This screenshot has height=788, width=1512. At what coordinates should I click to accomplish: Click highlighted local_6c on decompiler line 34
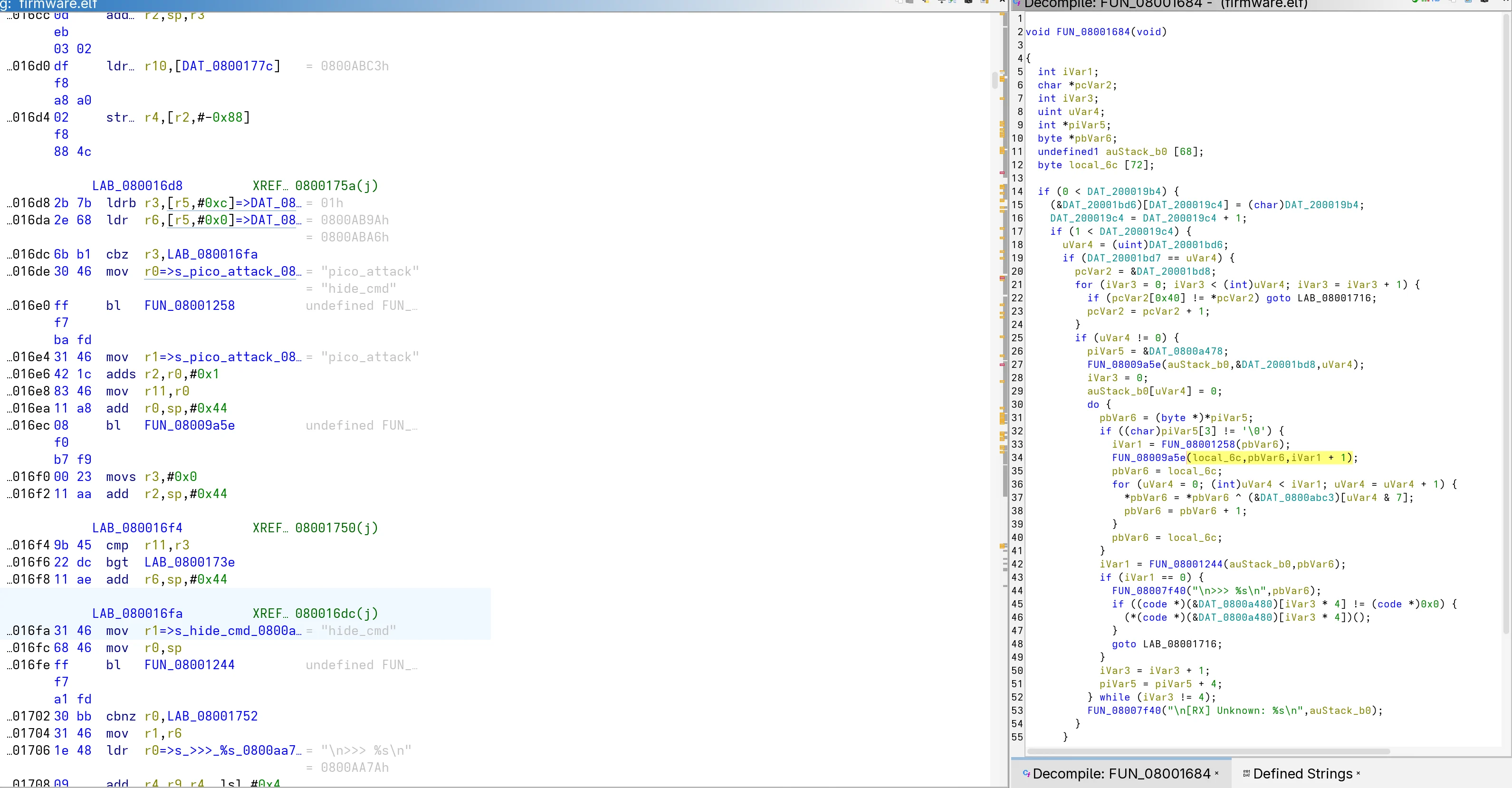point(1217,457)
